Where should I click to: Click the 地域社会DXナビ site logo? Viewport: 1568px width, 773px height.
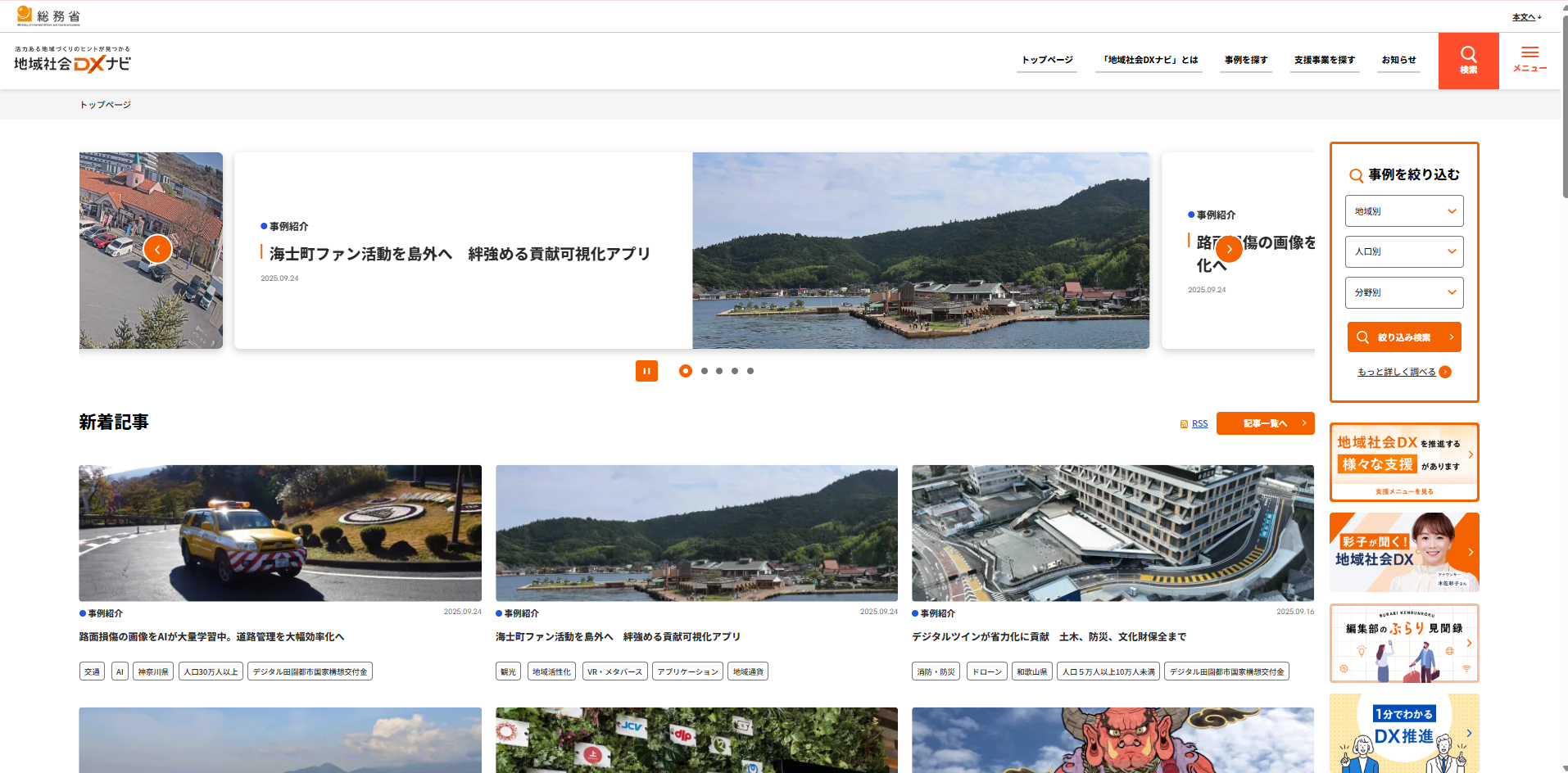(72, 61)
